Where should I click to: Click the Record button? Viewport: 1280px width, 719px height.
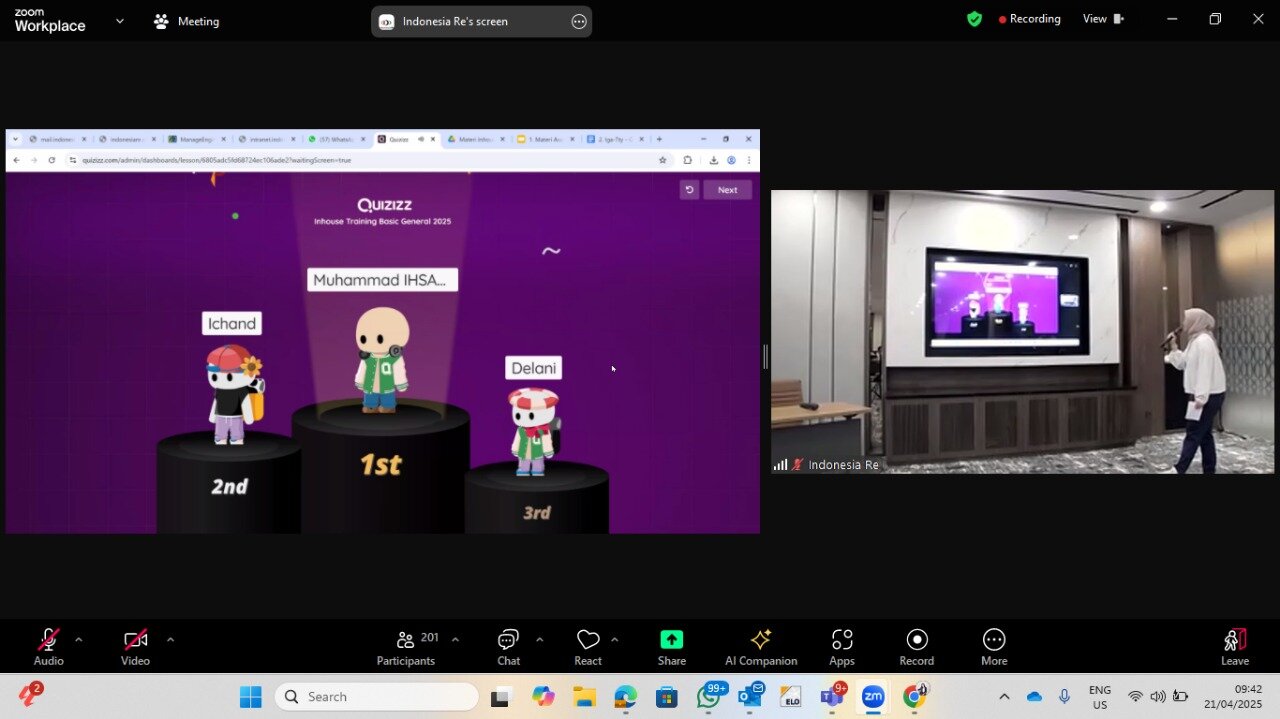(x=916, y=645)
